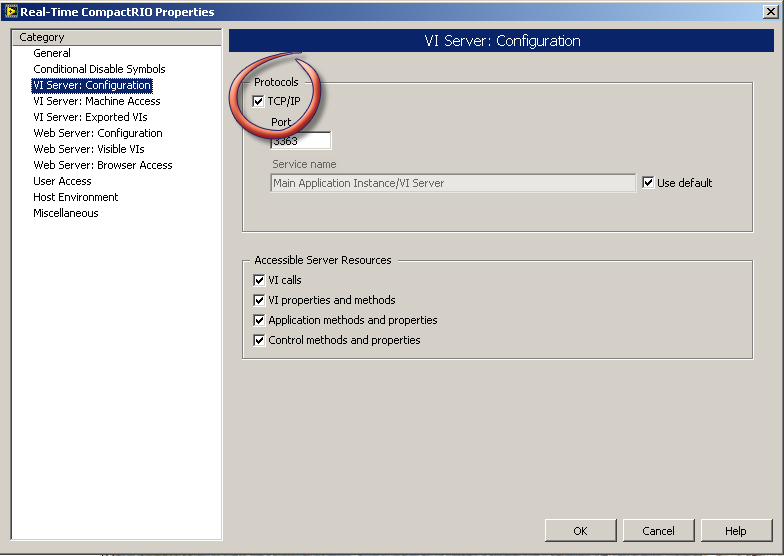Click the Port number field
The image size is (784, 556).
point(300,140)
